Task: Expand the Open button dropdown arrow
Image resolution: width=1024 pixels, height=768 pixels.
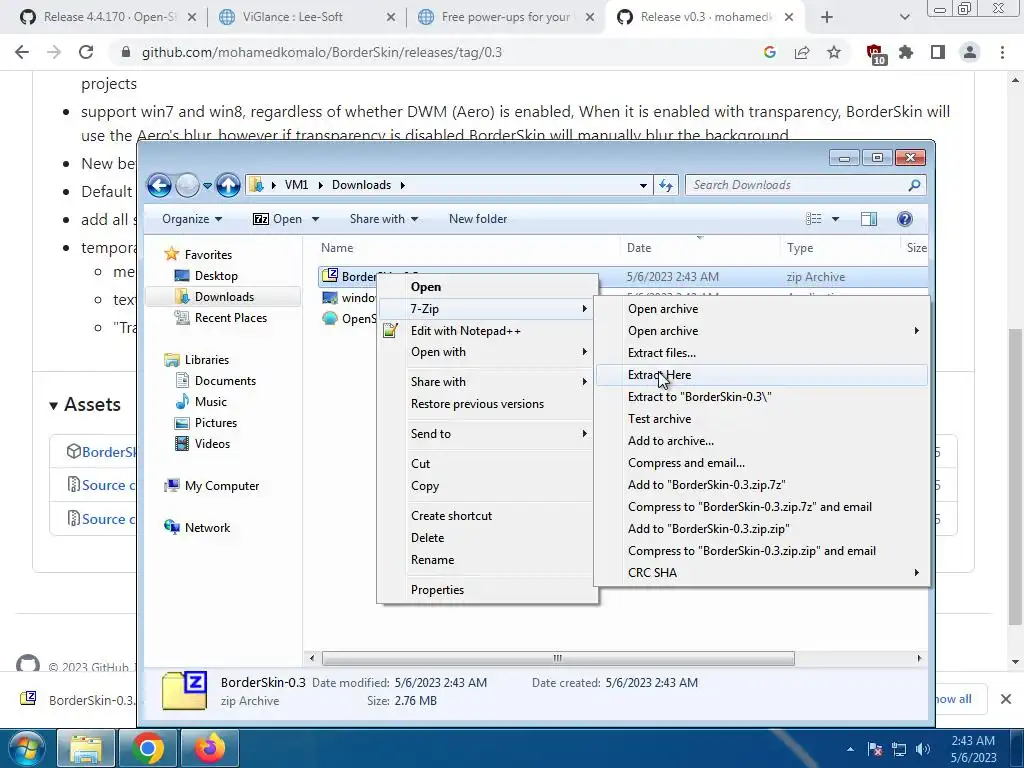Action: (x=315, y=219)
